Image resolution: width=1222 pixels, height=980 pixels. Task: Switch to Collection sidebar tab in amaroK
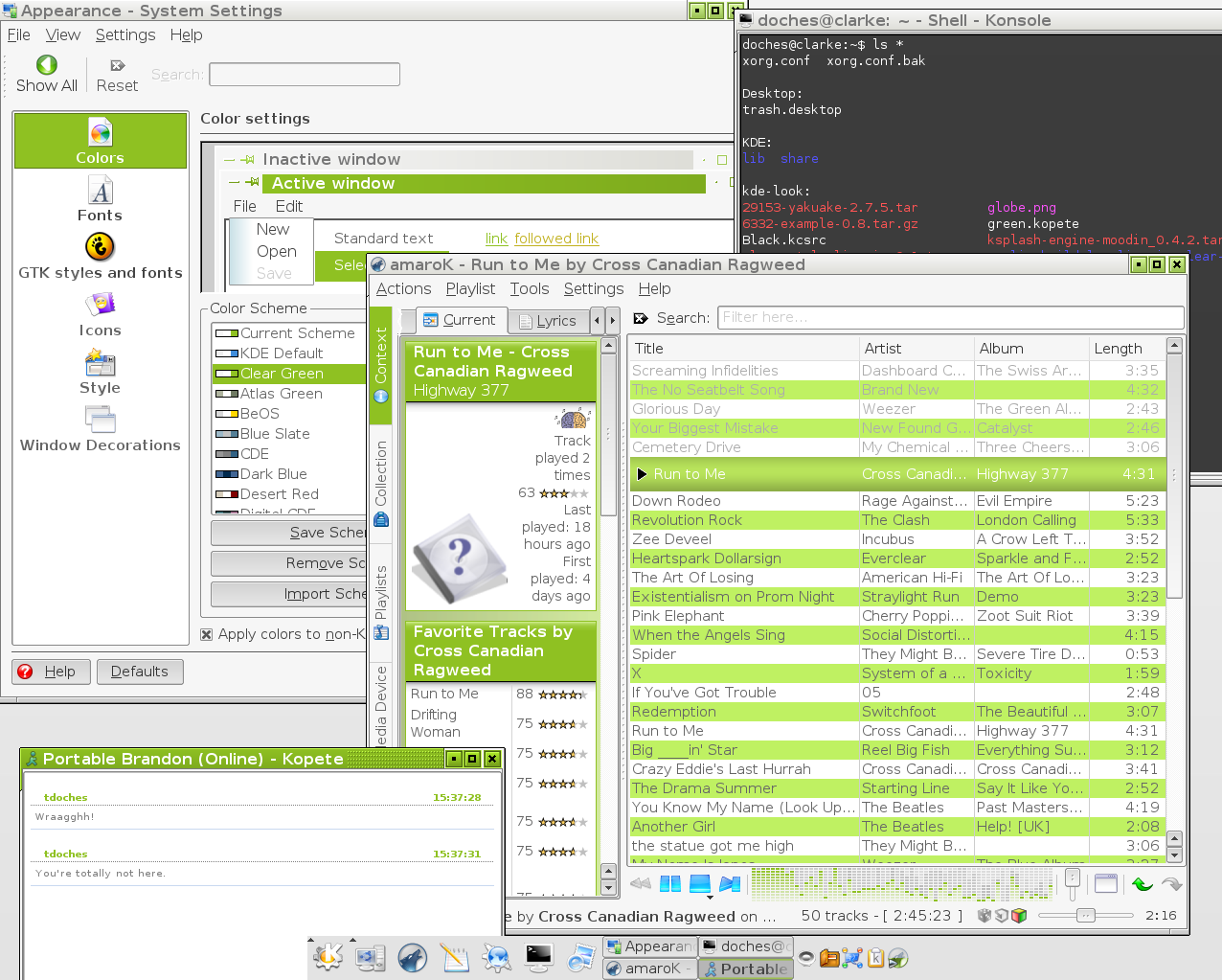click(x=380, y=483)
